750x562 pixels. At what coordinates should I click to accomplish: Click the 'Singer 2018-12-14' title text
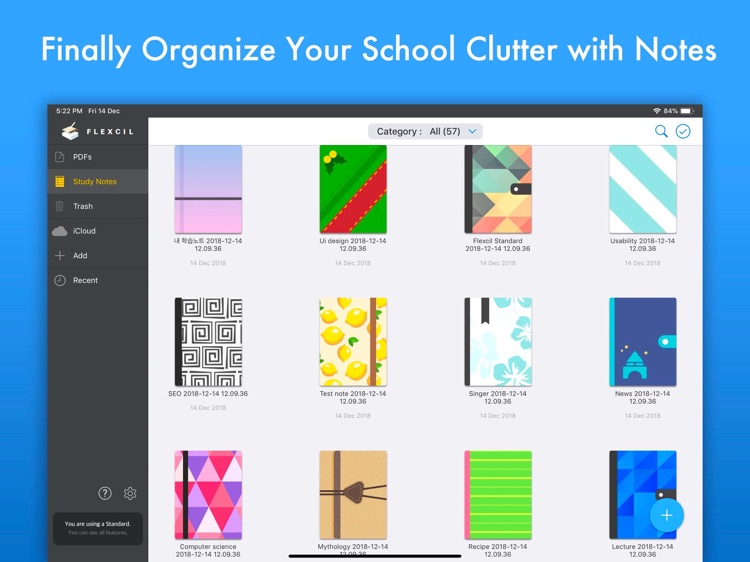click(498, 394)
